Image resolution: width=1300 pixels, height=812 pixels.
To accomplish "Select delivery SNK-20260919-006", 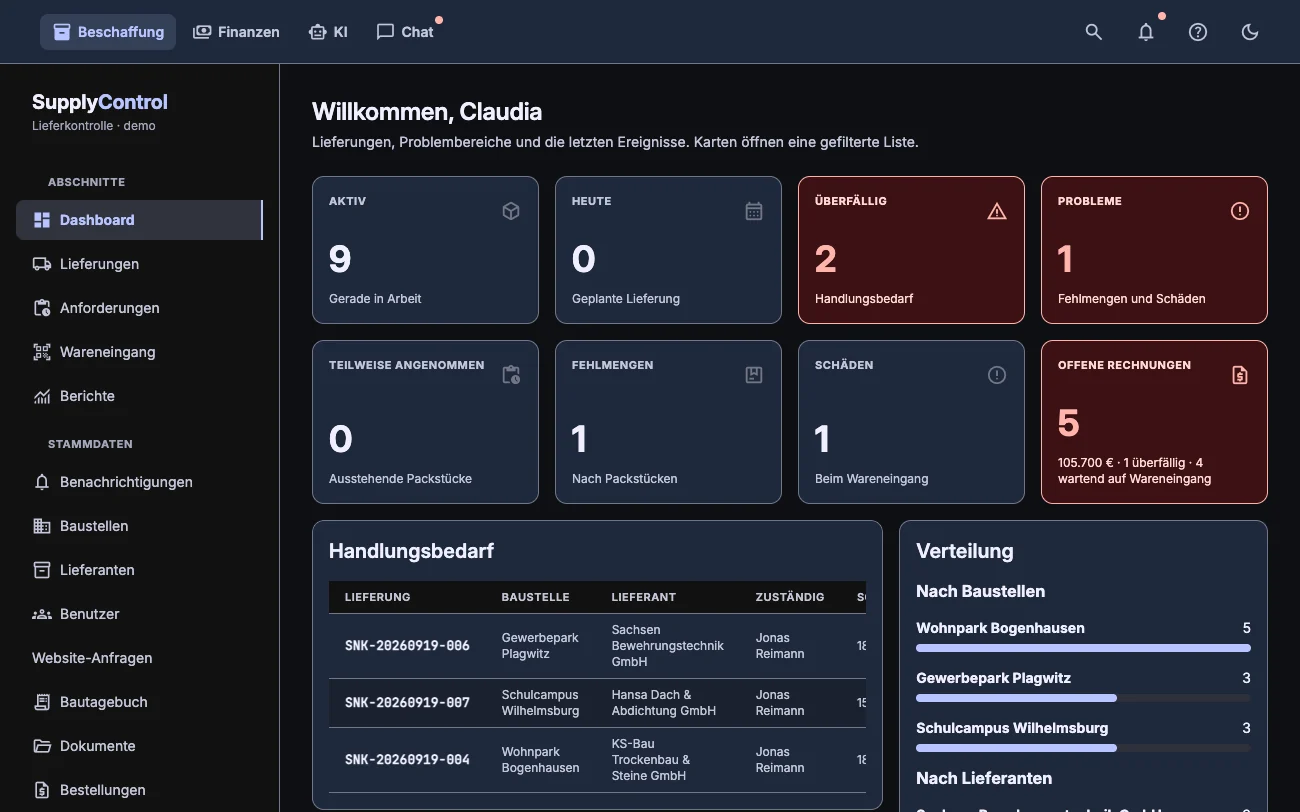I will click(x=407, y=646).
